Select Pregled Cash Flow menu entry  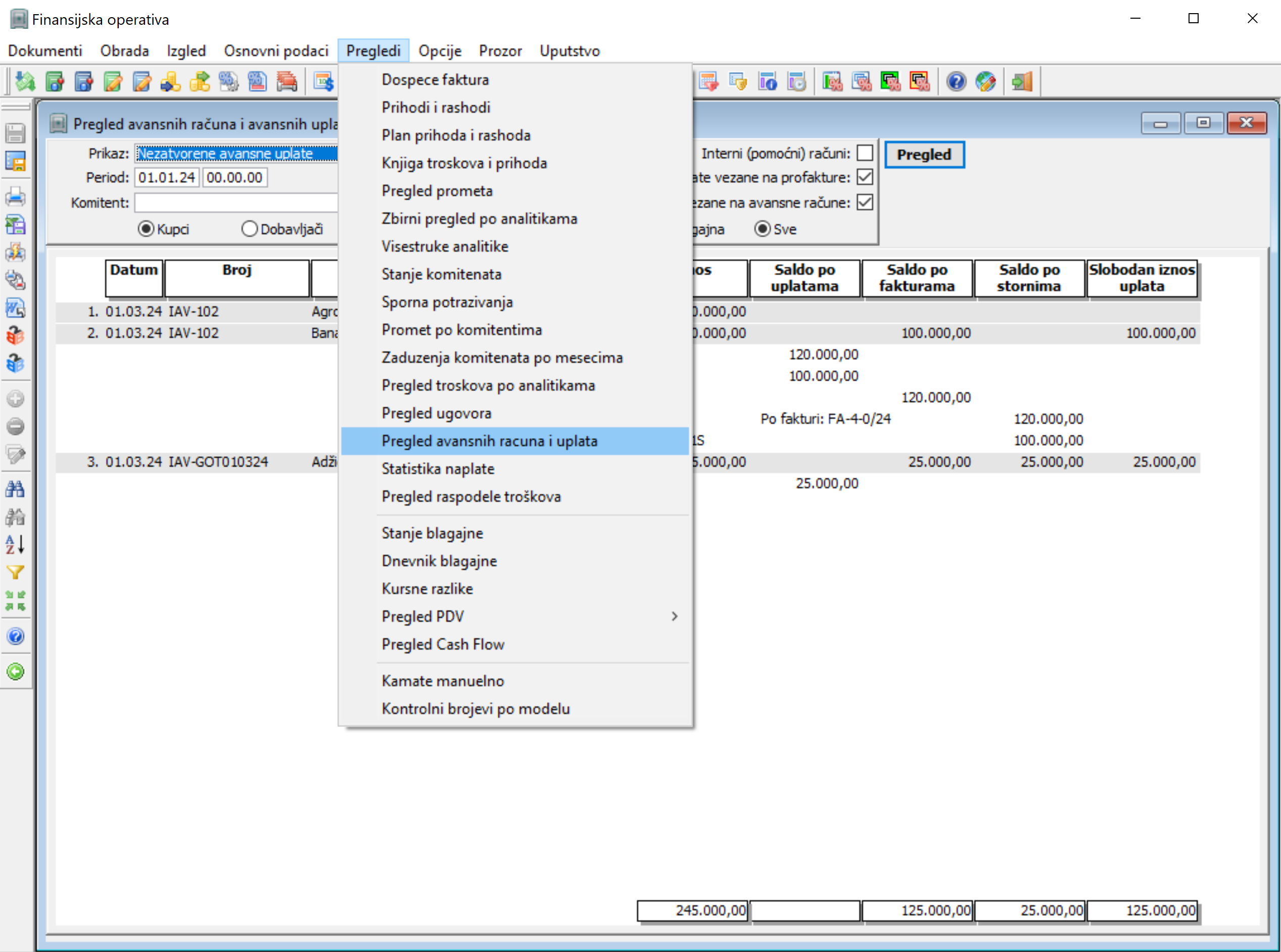click(443, 644)
